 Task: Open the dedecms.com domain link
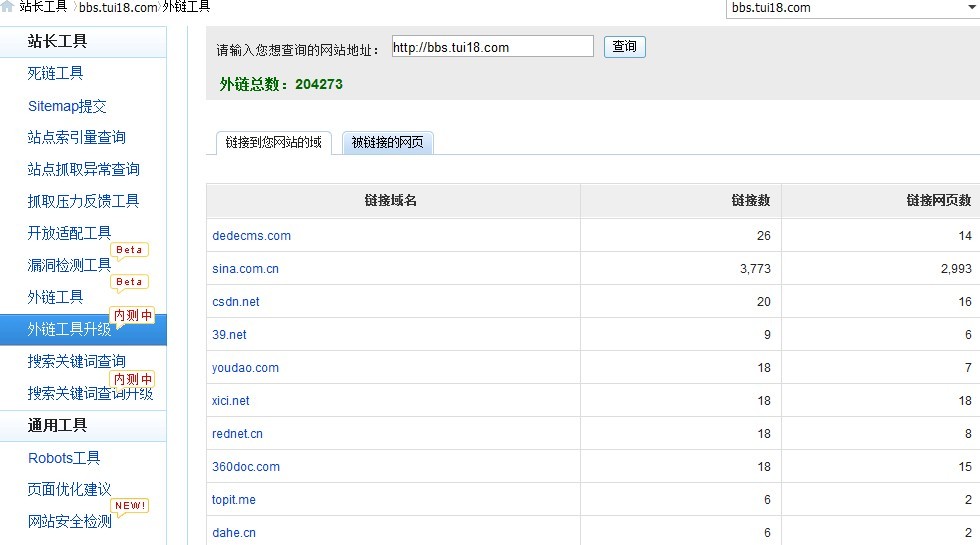251,236
